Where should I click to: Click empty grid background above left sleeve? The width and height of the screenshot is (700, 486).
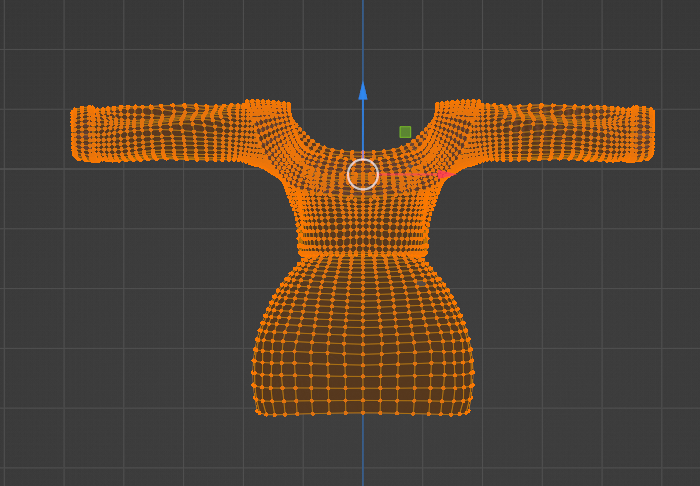(152, 54)
